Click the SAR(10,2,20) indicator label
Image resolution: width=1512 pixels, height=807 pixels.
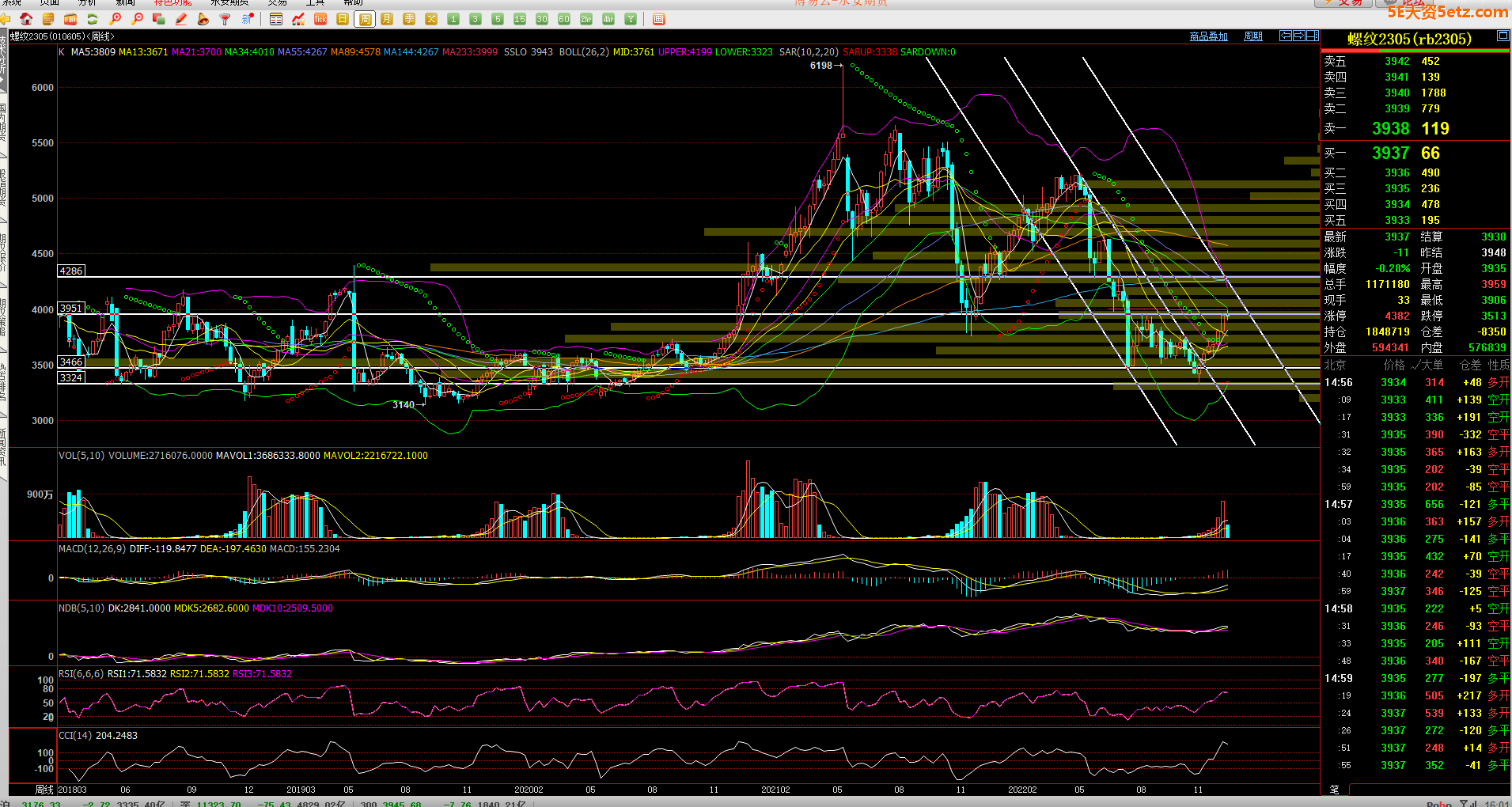pos(809,52)
